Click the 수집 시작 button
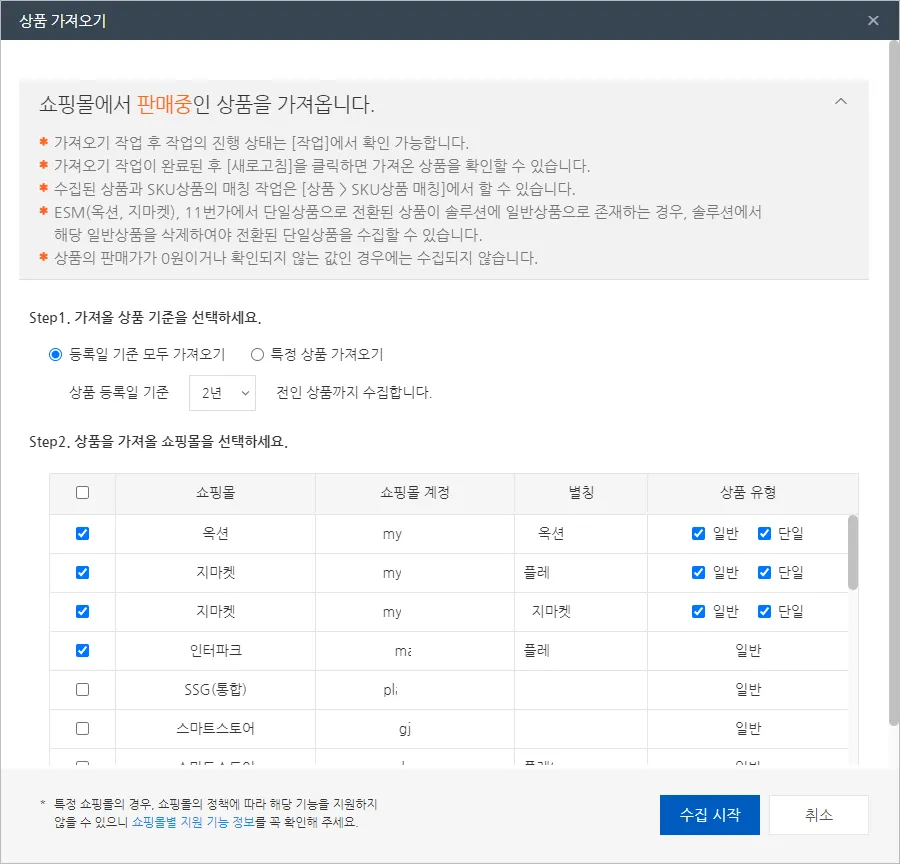The width and height of the screenshot is (900, 864). pos(710,815)
